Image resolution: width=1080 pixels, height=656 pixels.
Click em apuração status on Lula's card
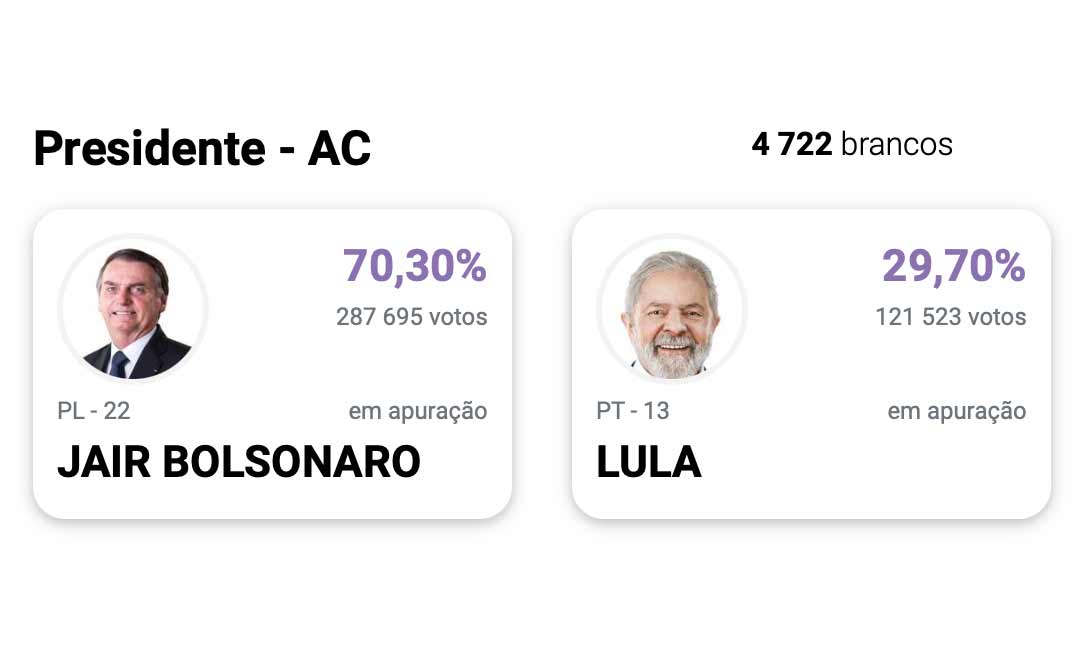click(x=958, y=410)
